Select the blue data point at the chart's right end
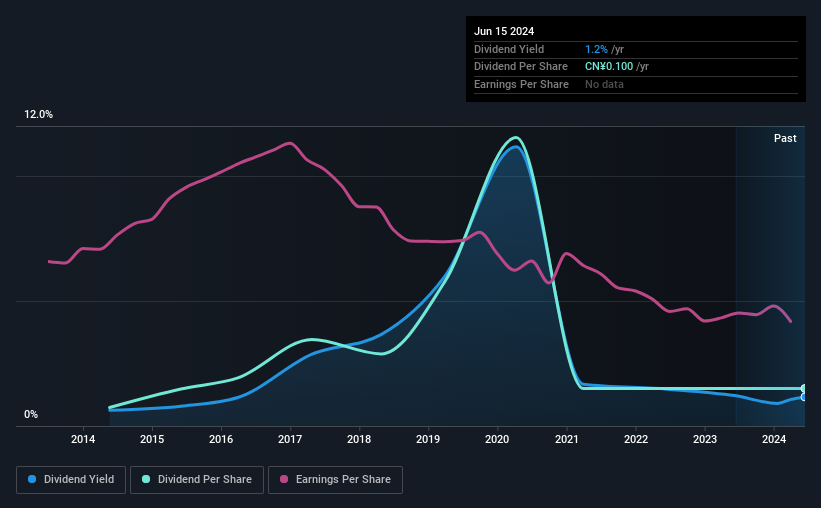The width and height of the screenshot is (821, 508). point(804,397)
